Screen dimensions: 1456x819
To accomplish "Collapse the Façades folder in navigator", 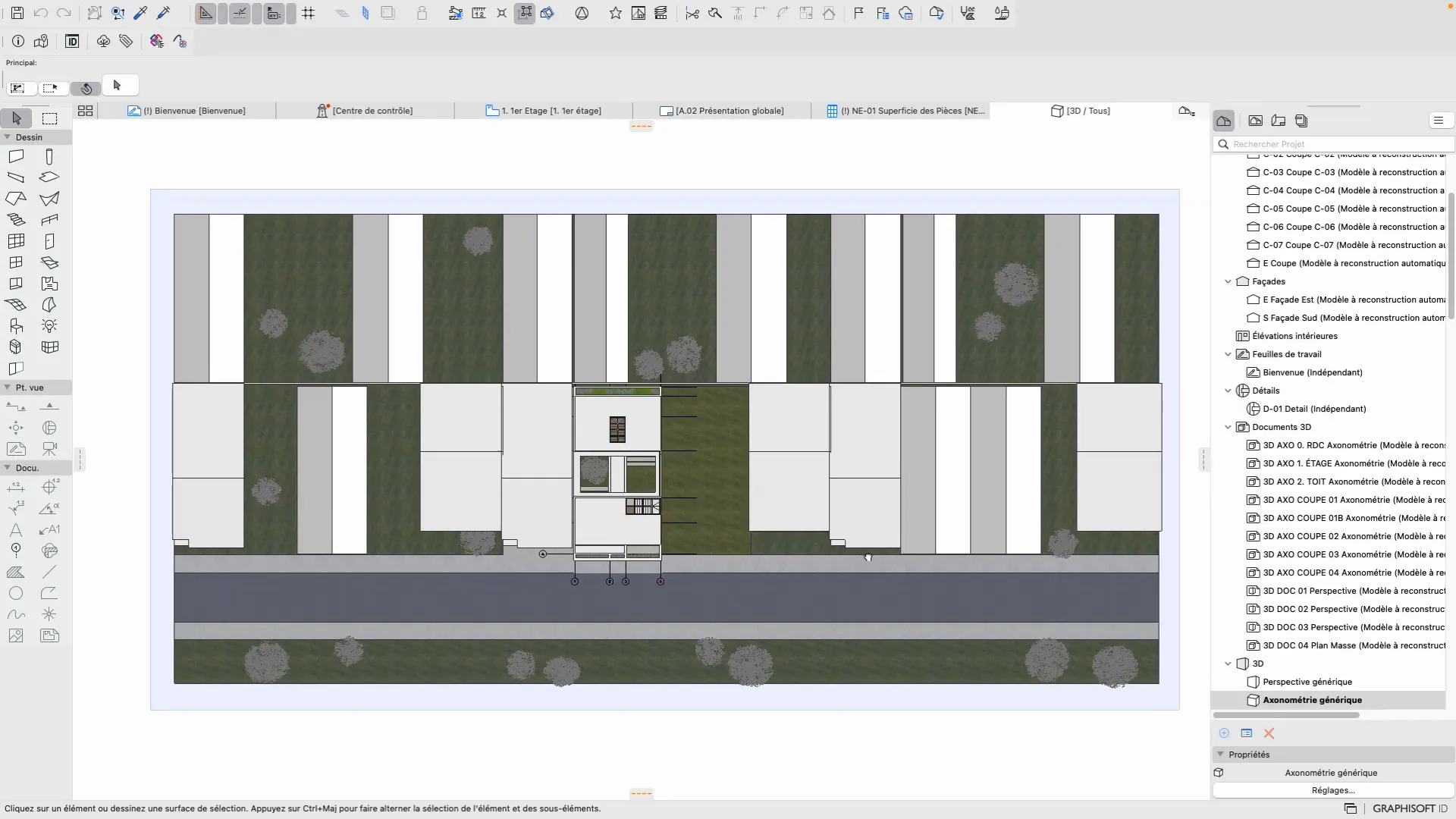I will point(1228,281).
